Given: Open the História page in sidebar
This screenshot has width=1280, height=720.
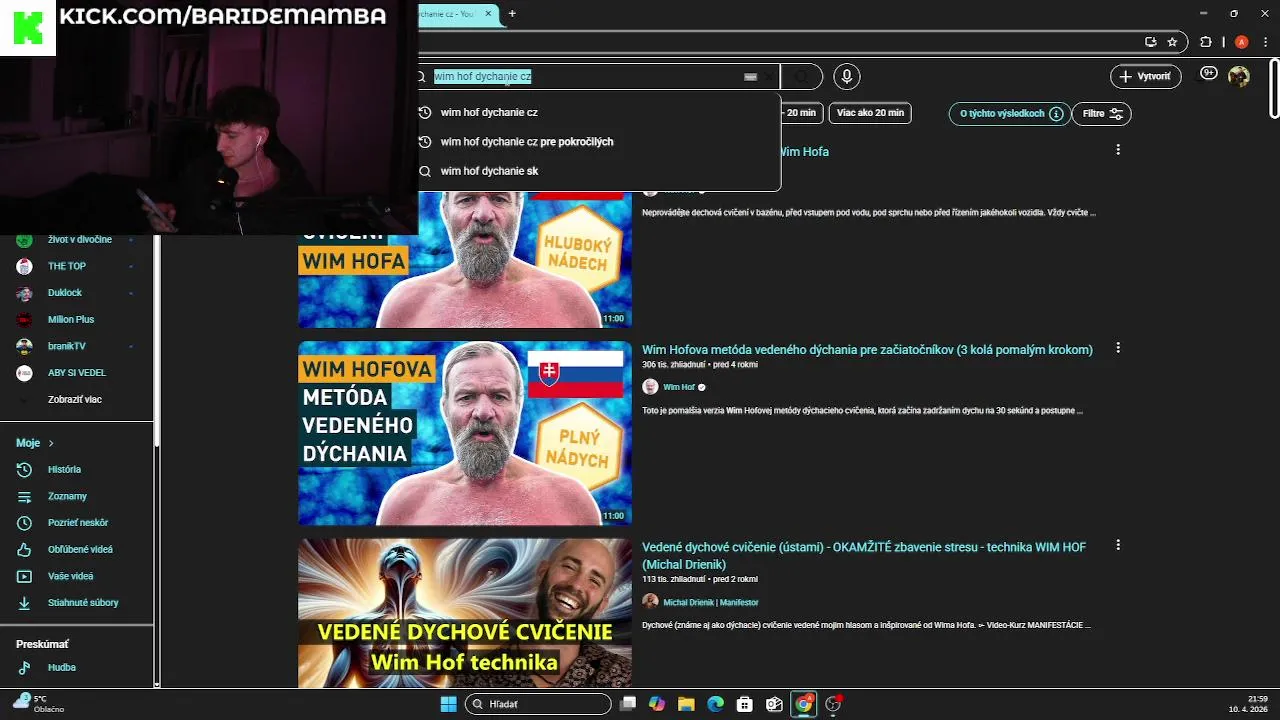Looking at the screenshot, I should [64, 469].
